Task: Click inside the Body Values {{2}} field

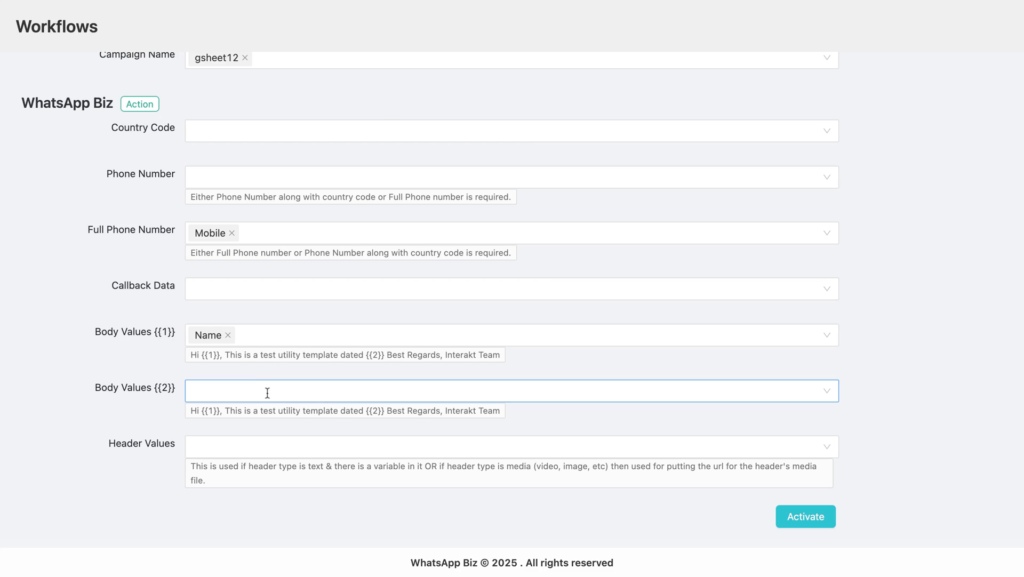Action: click(x=511, y=391)
